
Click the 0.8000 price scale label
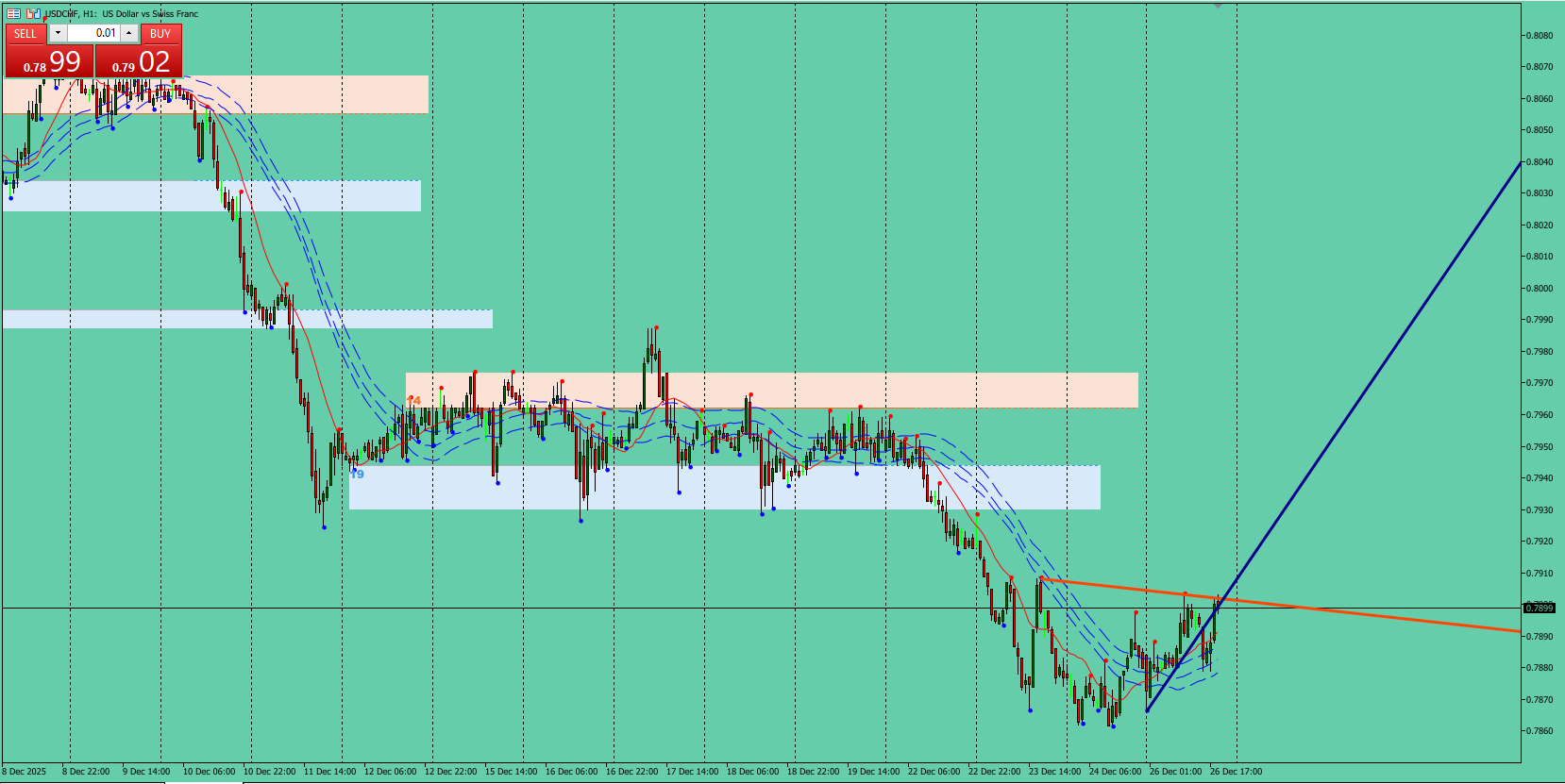point(1540,289)
